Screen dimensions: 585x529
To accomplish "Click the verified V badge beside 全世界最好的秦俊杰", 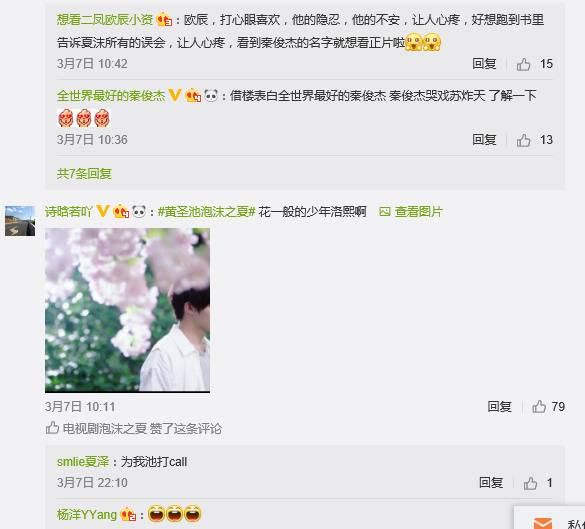I will coord(175,96).
